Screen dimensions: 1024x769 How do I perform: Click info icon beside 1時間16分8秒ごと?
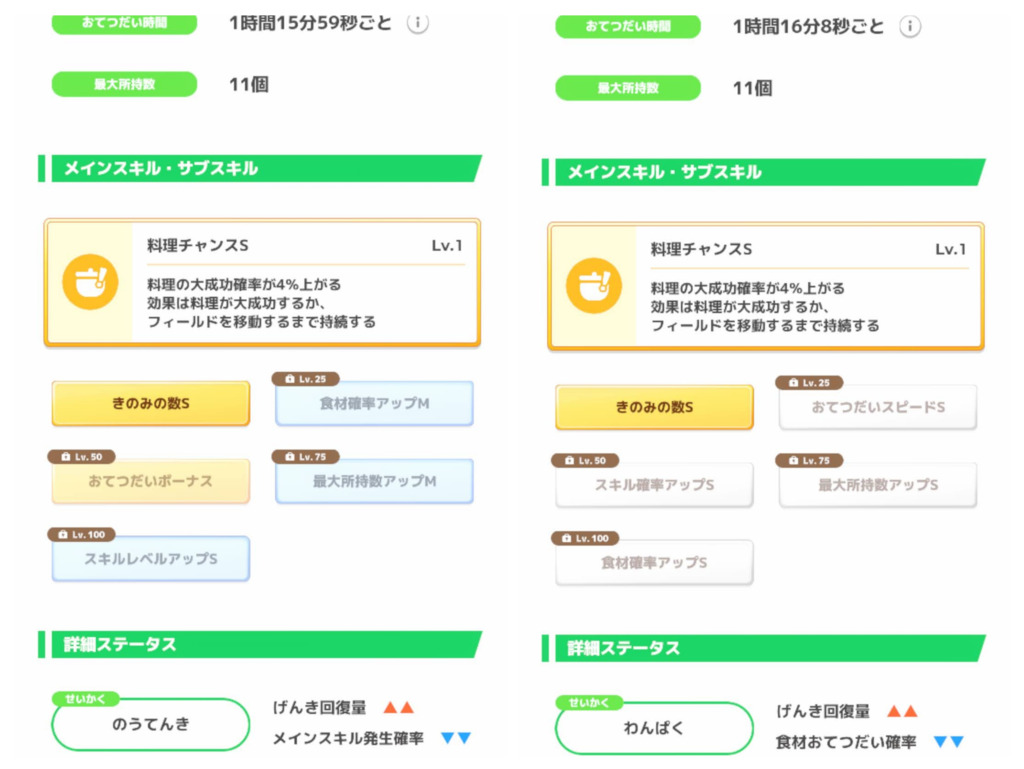click(x=909, y=27)
